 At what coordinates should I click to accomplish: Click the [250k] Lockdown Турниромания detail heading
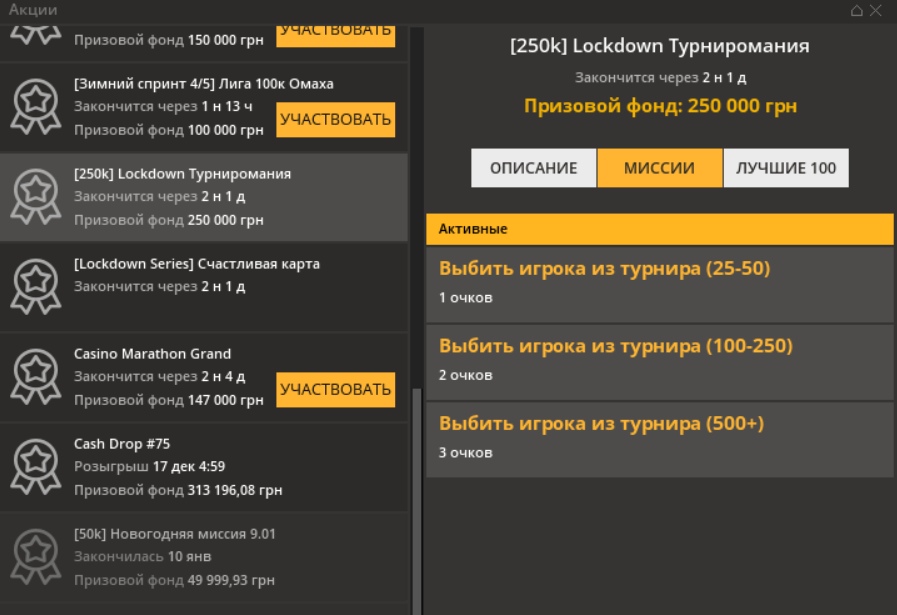click(660, 46)
